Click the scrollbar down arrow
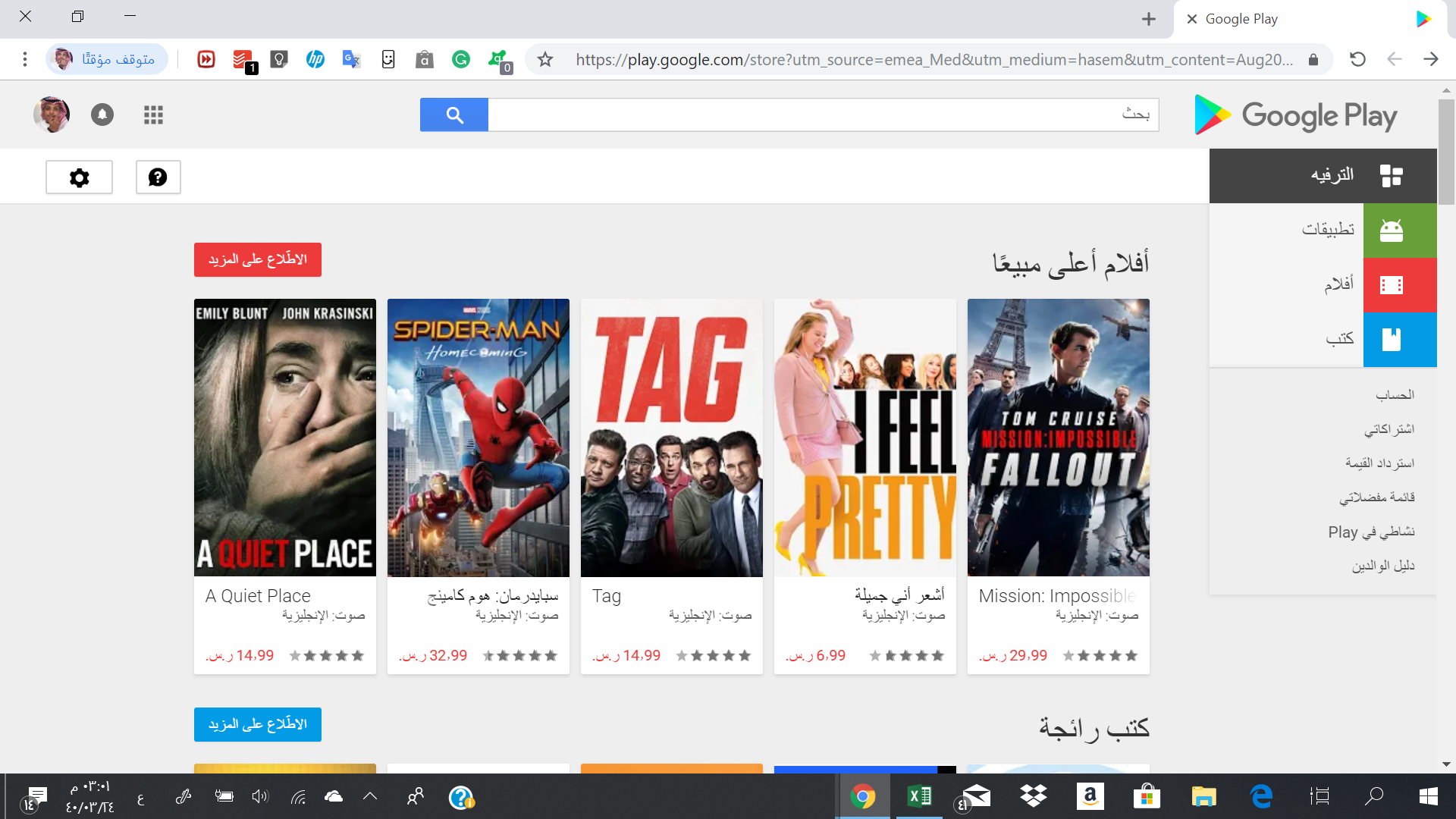1456x819 pixels. 1446,764
